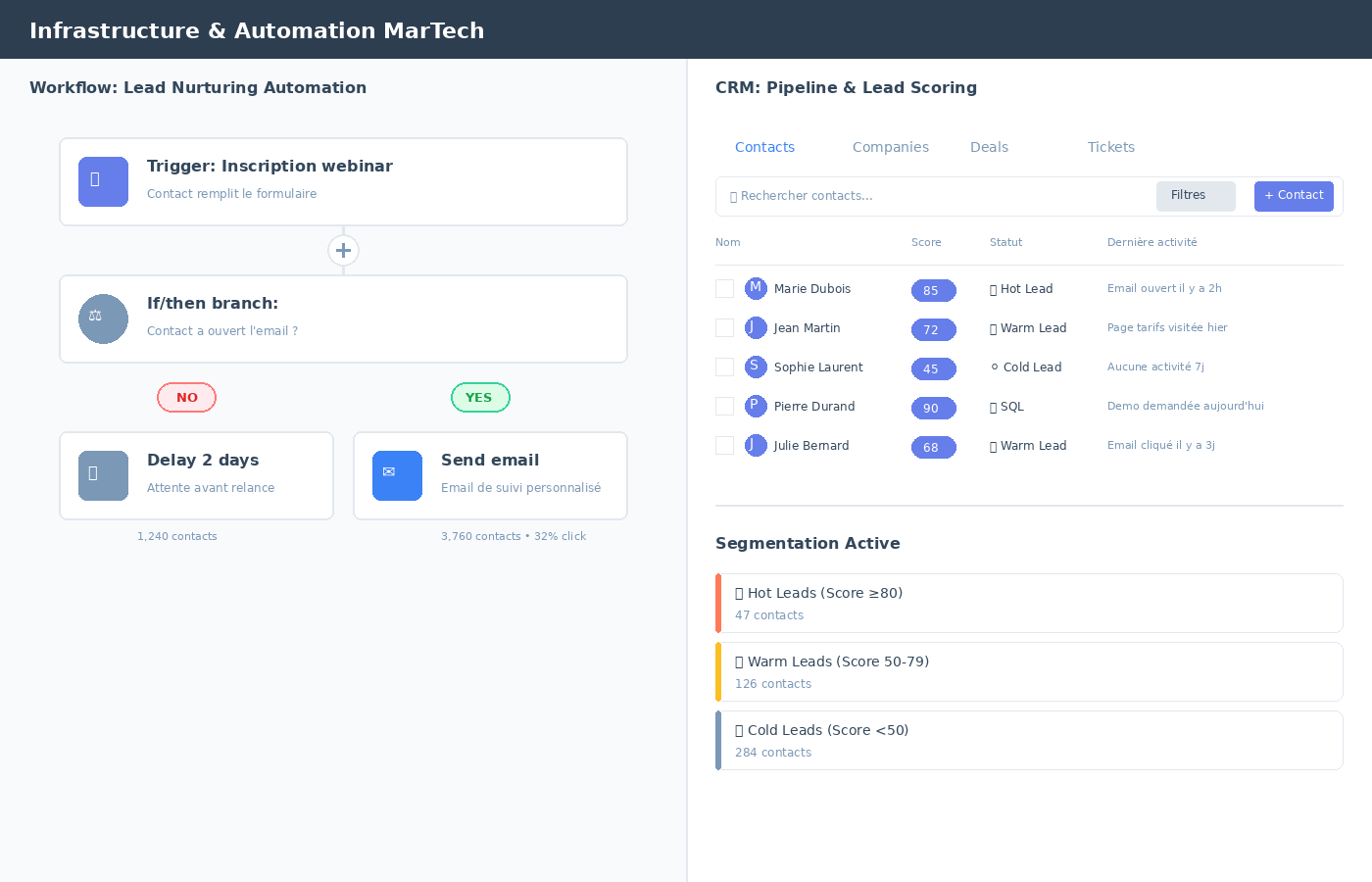Tick the checkbox next to Jean Martin

coord(724,327)
